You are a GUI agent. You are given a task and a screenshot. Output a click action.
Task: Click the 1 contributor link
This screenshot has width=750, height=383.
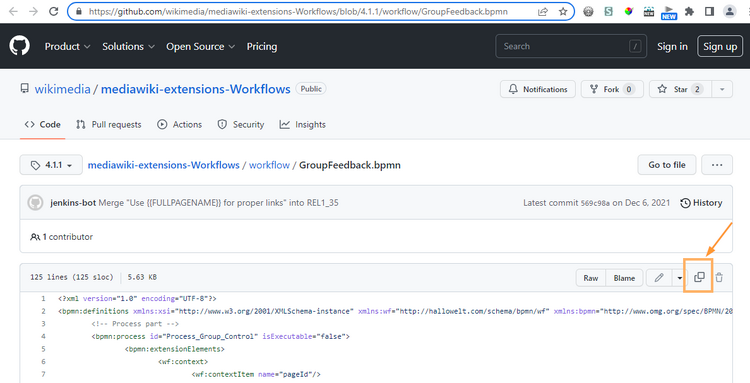[x=61, y=237]
